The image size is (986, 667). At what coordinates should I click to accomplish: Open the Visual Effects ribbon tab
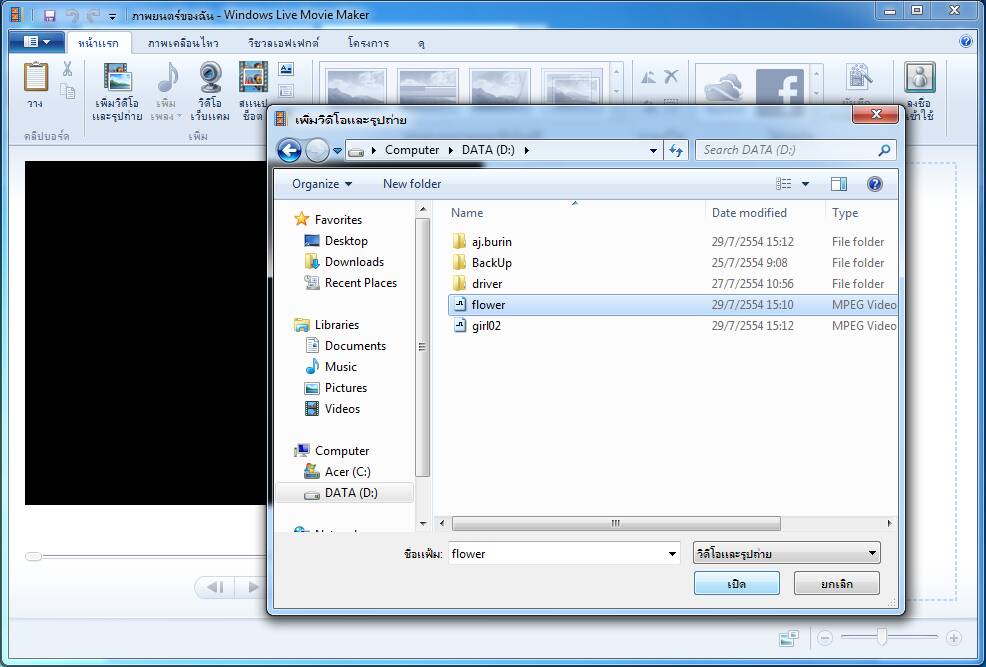coord(283,43)
